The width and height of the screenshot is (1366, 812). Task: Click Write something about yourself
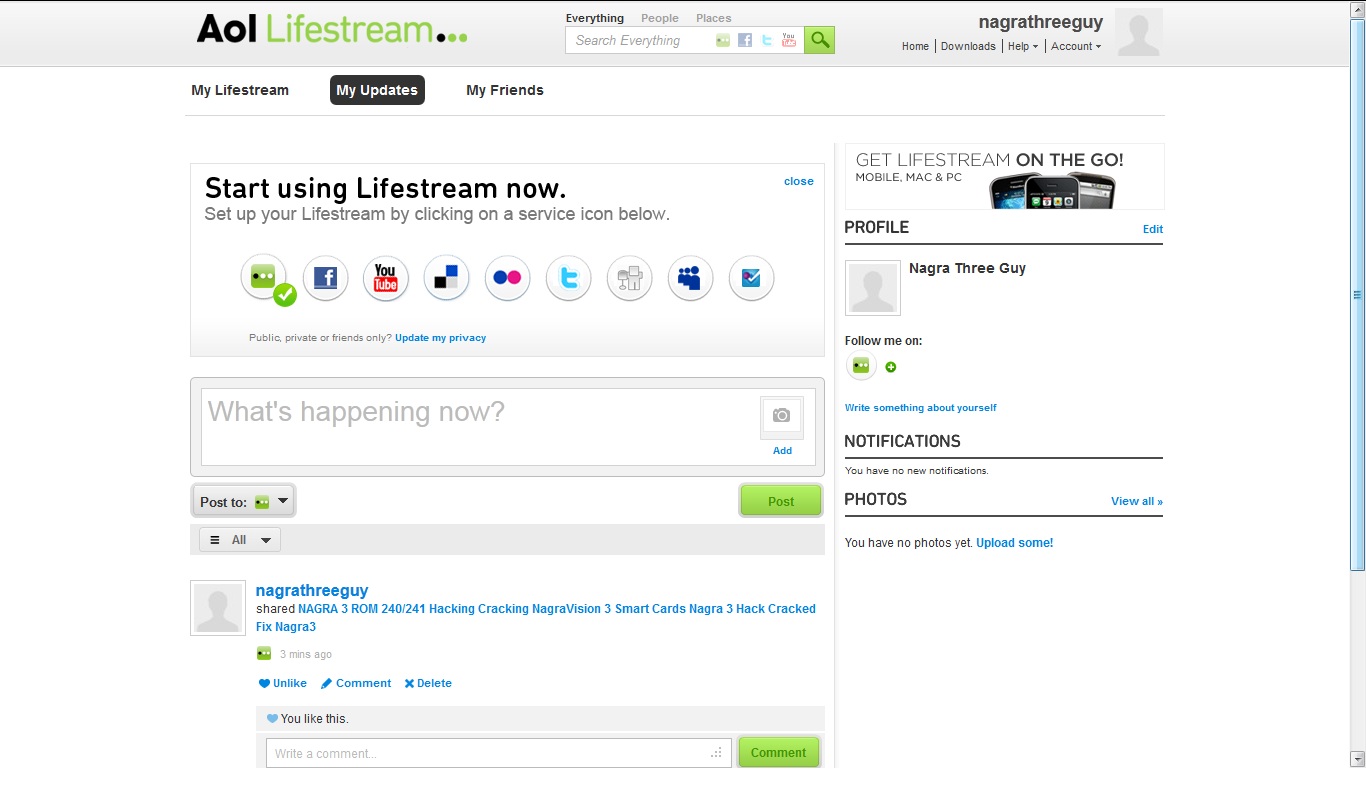coord(921,408)
